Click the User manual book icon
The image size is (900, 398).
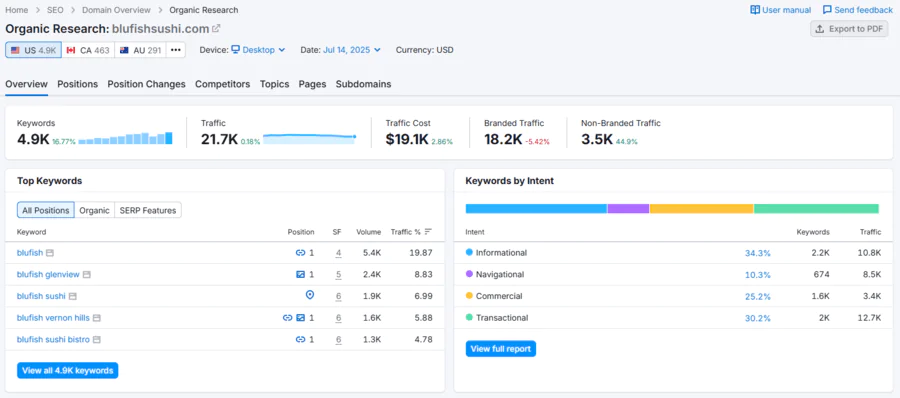click(755, 10)
